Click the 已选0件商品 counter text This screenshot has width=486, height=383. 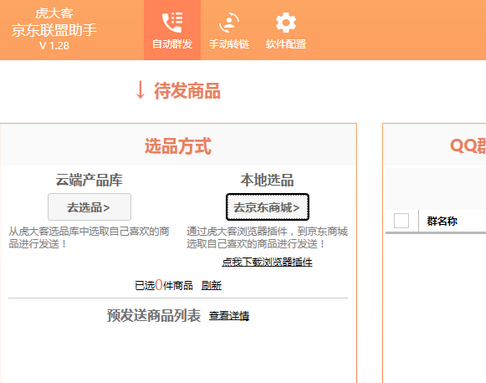[164, 285]
